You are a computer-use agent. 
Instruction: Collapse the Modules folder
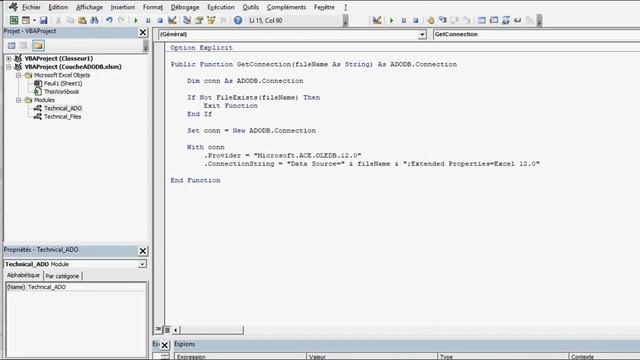[x=18, y=100]
